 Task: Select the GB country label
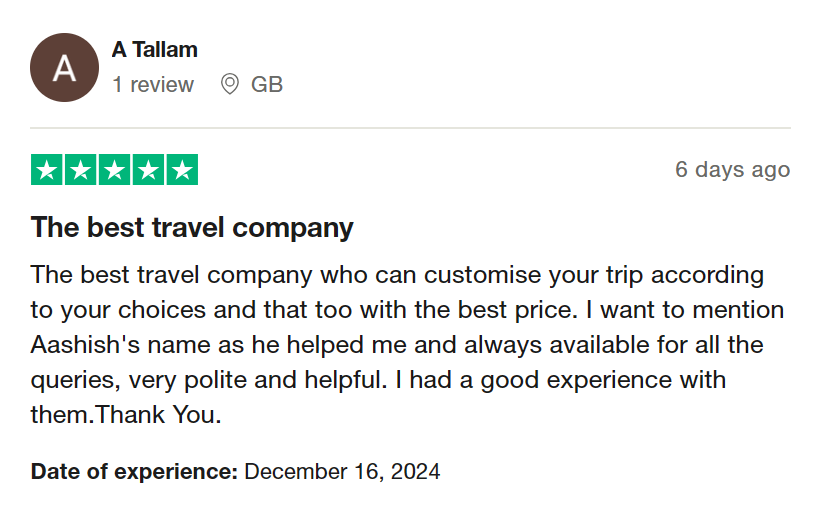[x=267, y=85]
